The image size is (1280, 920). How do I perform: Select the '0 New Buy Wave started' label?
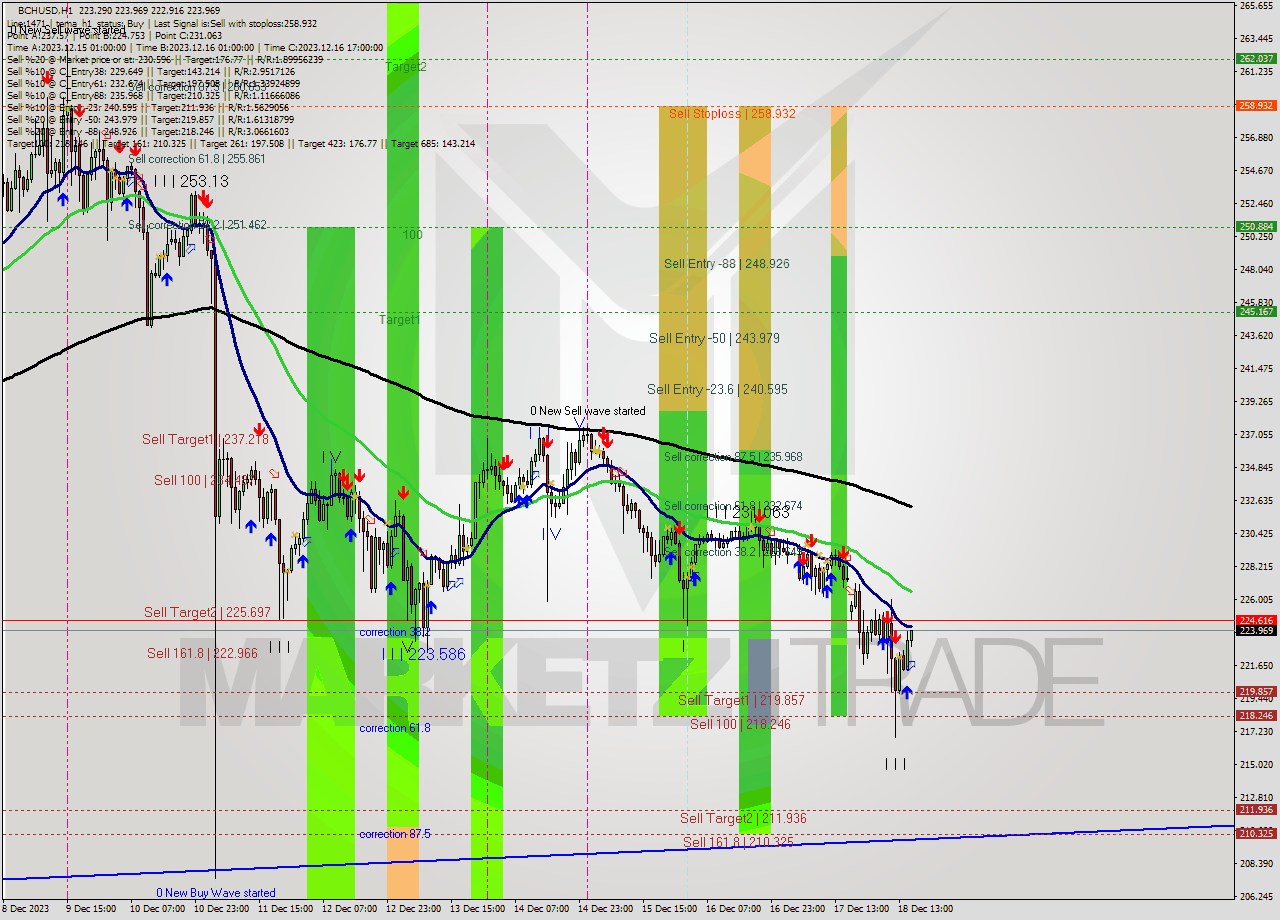[215, 893]
